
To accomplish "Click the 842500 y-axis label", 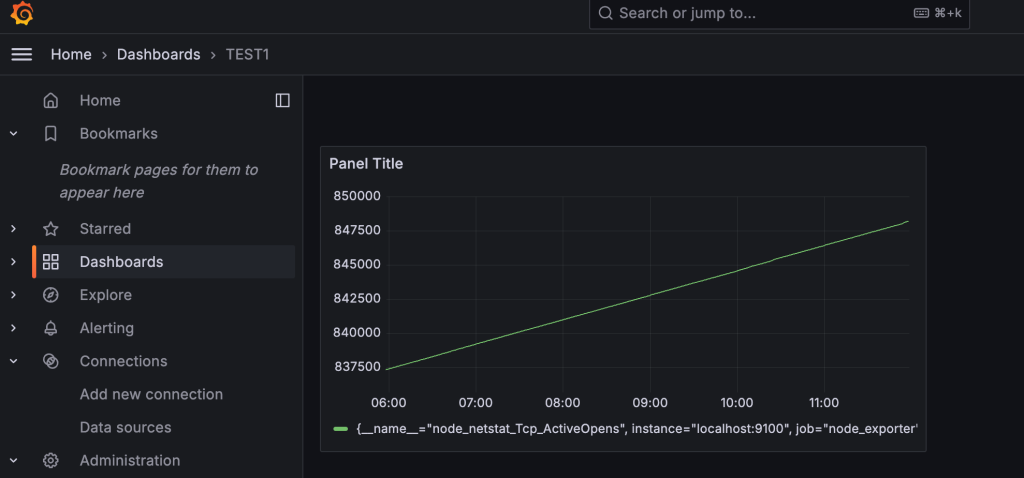I will [357, 298].
